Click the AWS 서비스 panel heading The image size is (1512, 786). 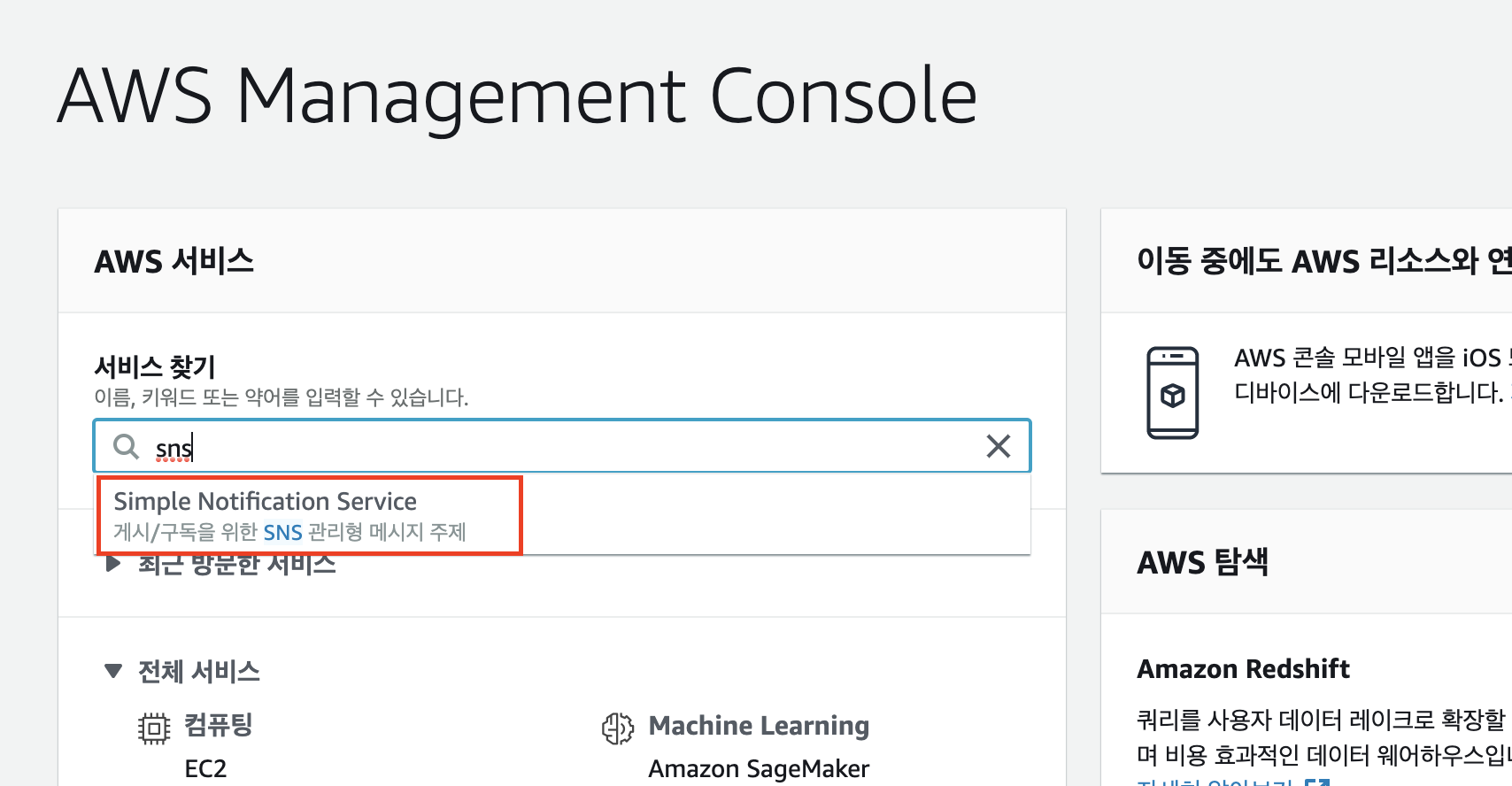[174, 261]
